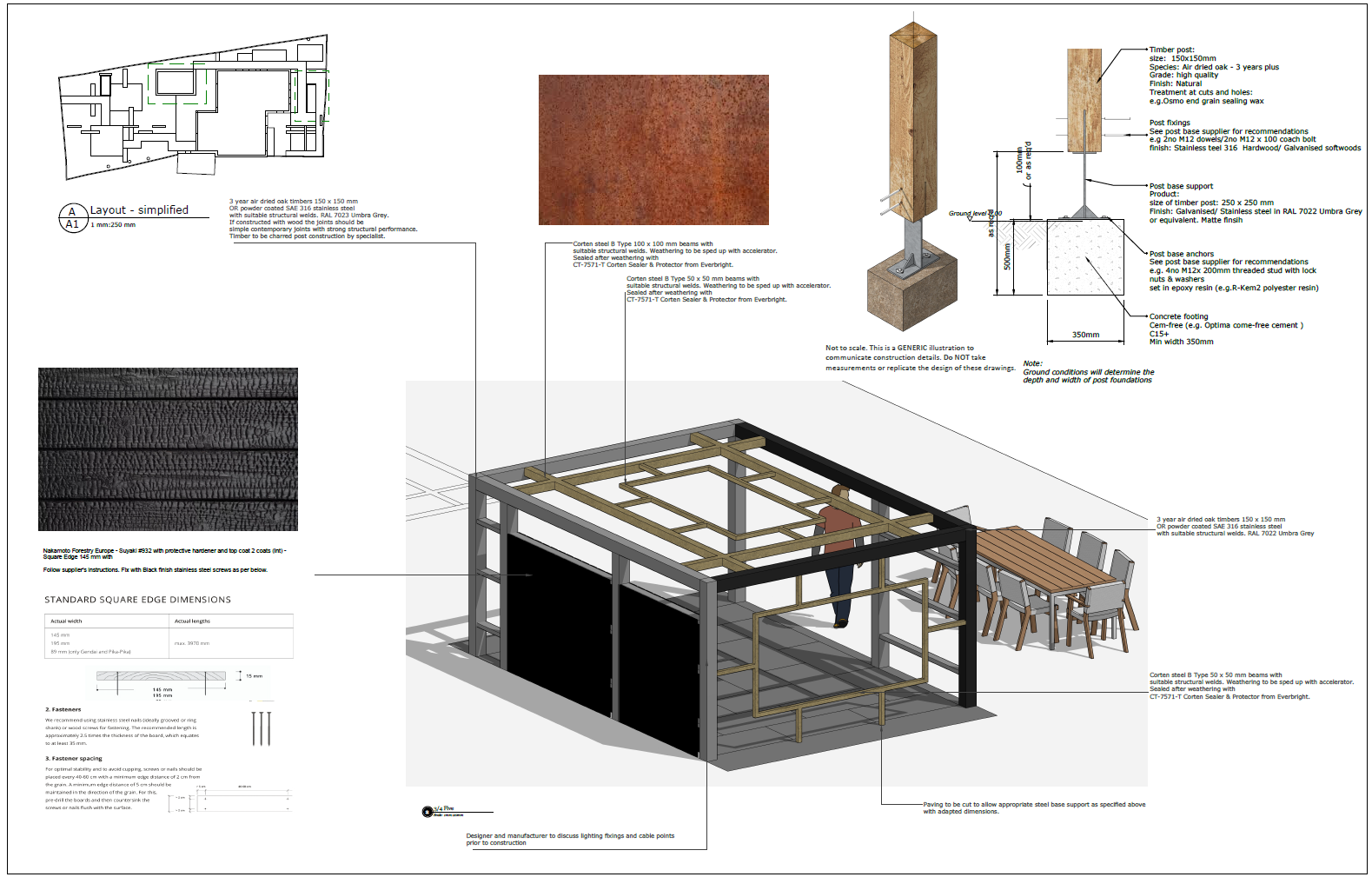This screenshot has height=877, width=1372.
Task: Click the "A1" drawing reference circle
Action: [x=72, y=216]
